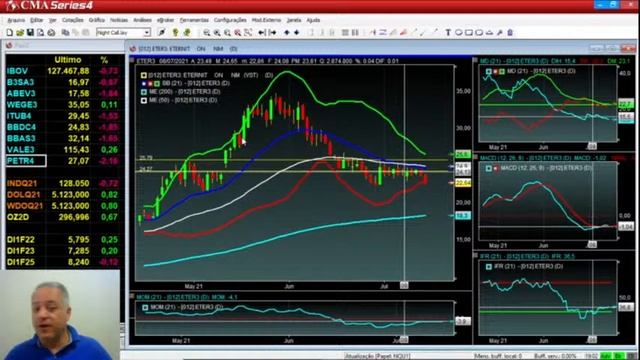
Task: Sort watchlist by the Ultimo column header
Action: (x=68, y=60)
